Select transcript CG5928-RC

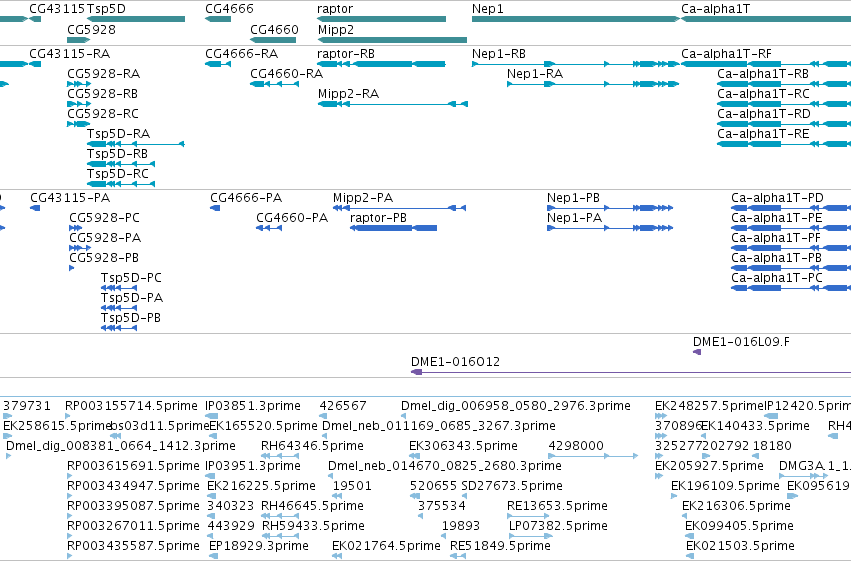(x=103, y=114)
